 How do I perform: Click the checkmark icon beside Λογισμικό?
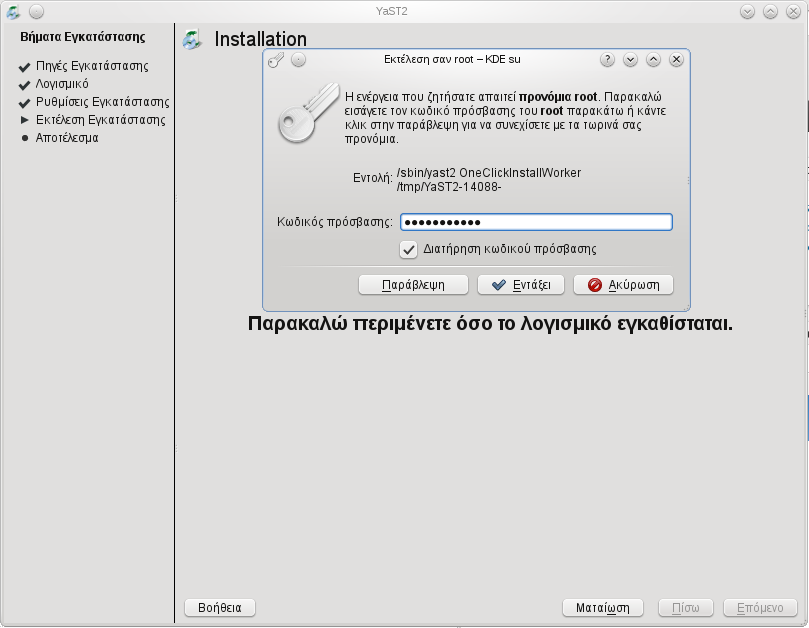coord(24,85)
